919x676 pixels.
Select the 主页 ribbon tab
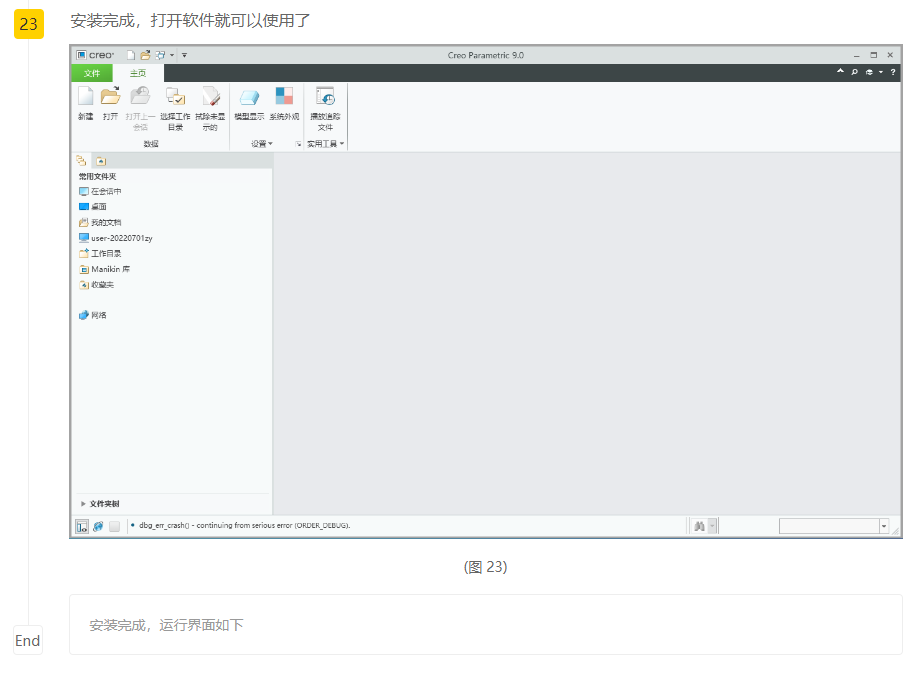click(138, 73)
